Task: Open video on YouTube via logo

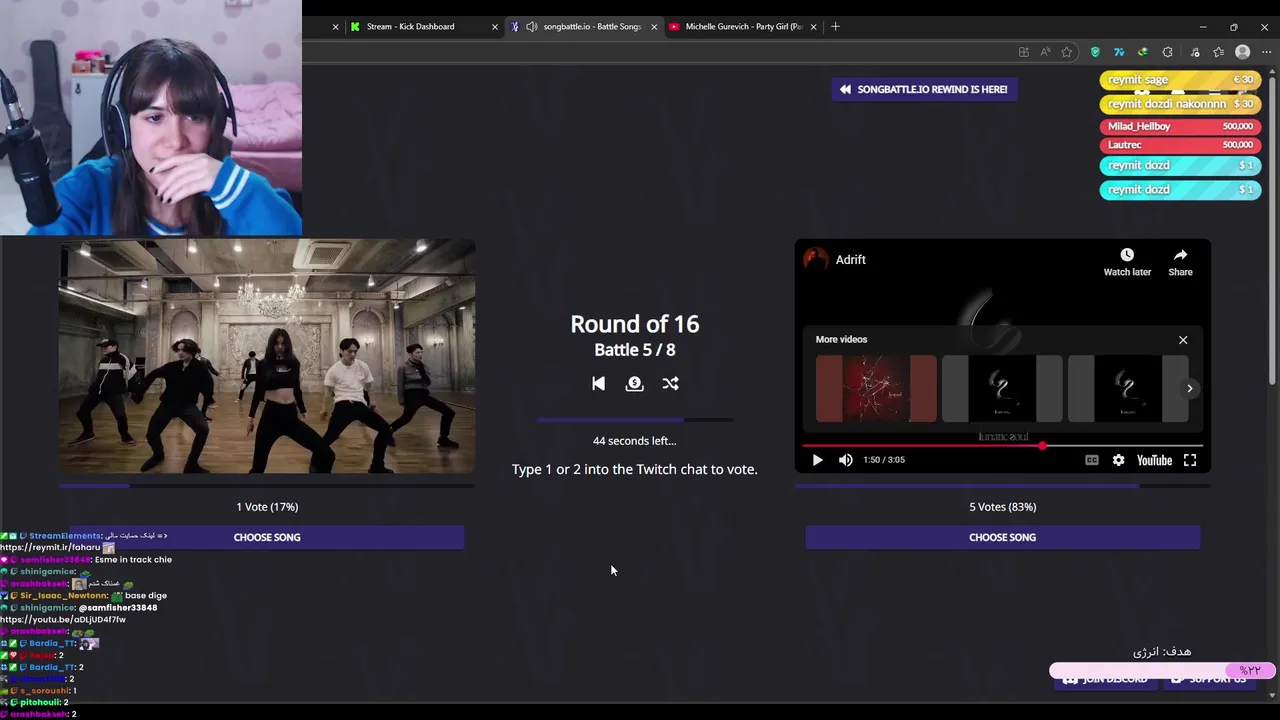Action: (x=1154, y=460)
